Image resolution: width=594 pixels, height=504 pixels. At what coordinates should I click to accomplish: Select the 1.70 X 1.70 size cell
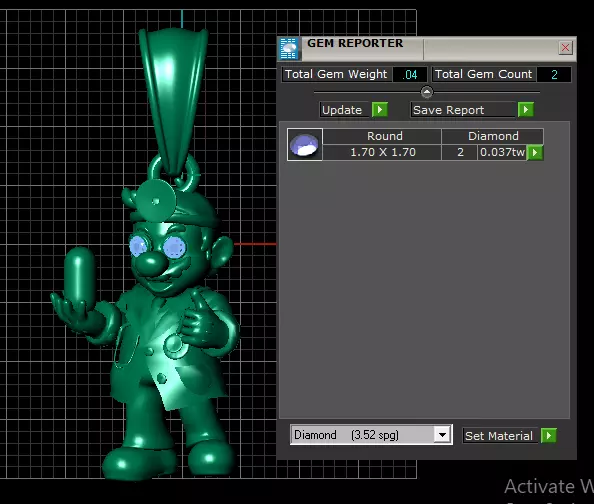point(383,152)
